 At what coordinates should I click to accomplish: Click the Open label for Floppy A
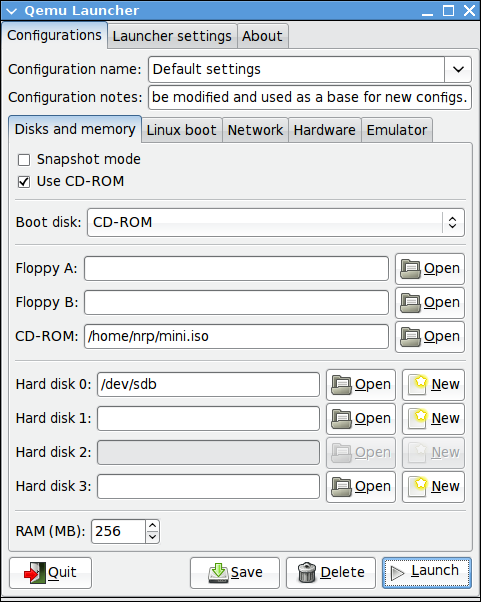pos(442,268)
